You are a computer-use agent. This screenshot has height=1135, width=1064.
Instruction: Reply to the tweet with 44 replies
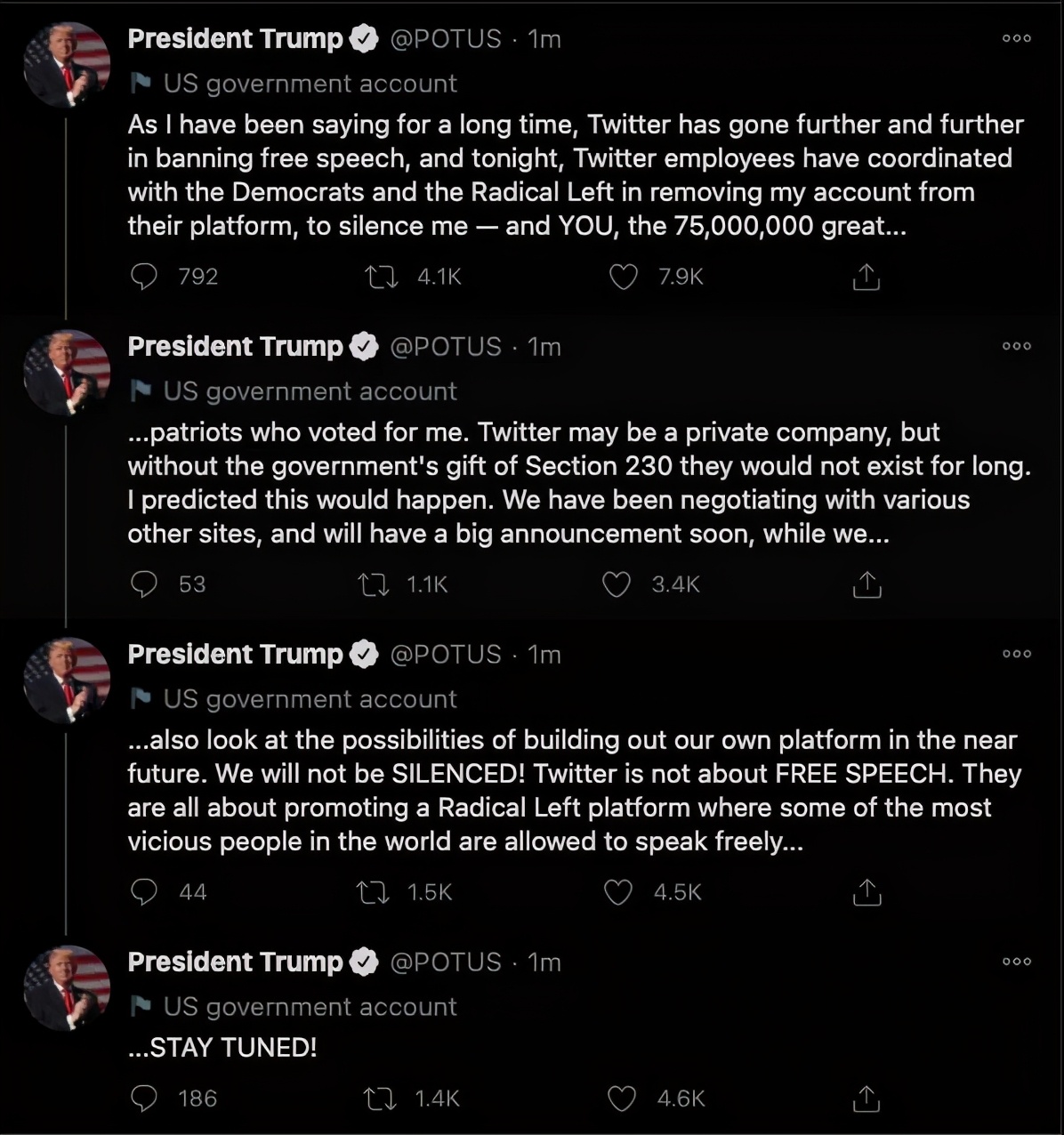coord(144,892)
